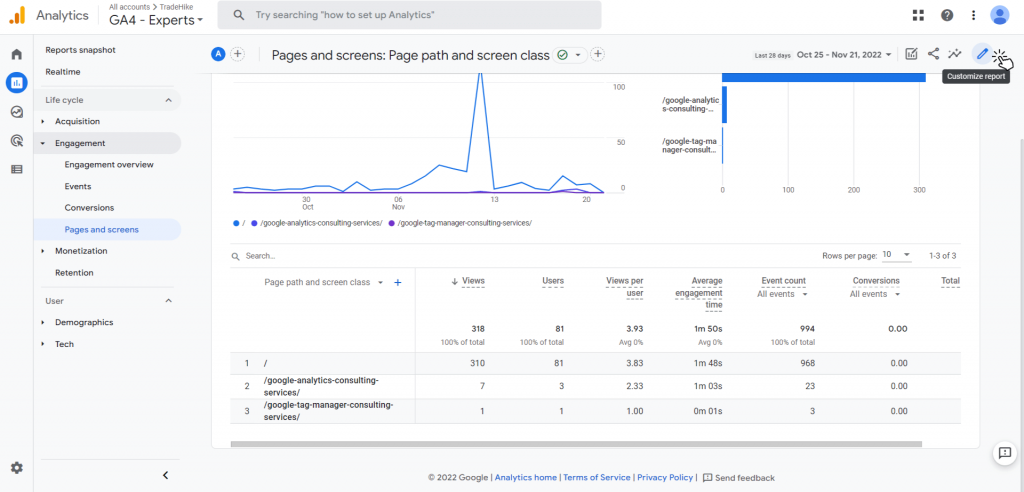Open the Explore icon in left rail
Viewport: 1024px width, 492px height.
point(16,112)
